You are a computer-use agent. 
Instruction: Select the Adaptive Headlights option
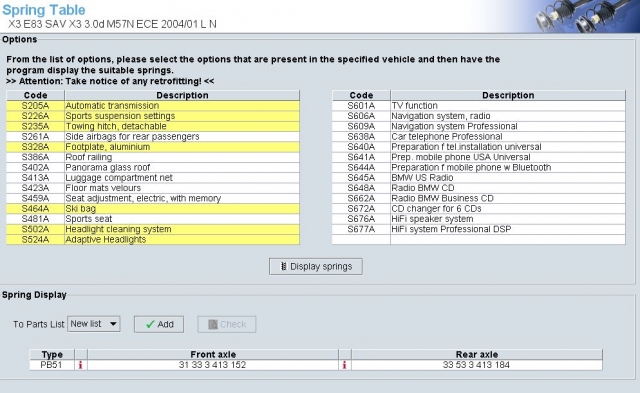(153, 240)
